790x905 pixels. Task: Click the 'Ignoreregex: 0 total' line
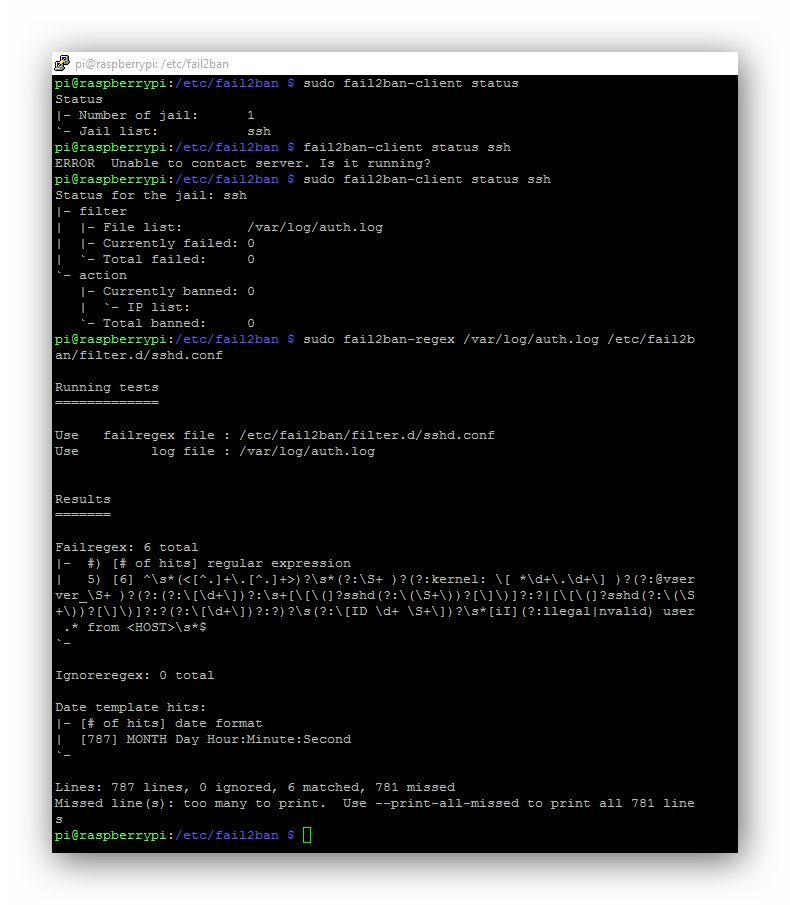pos(134,675)
